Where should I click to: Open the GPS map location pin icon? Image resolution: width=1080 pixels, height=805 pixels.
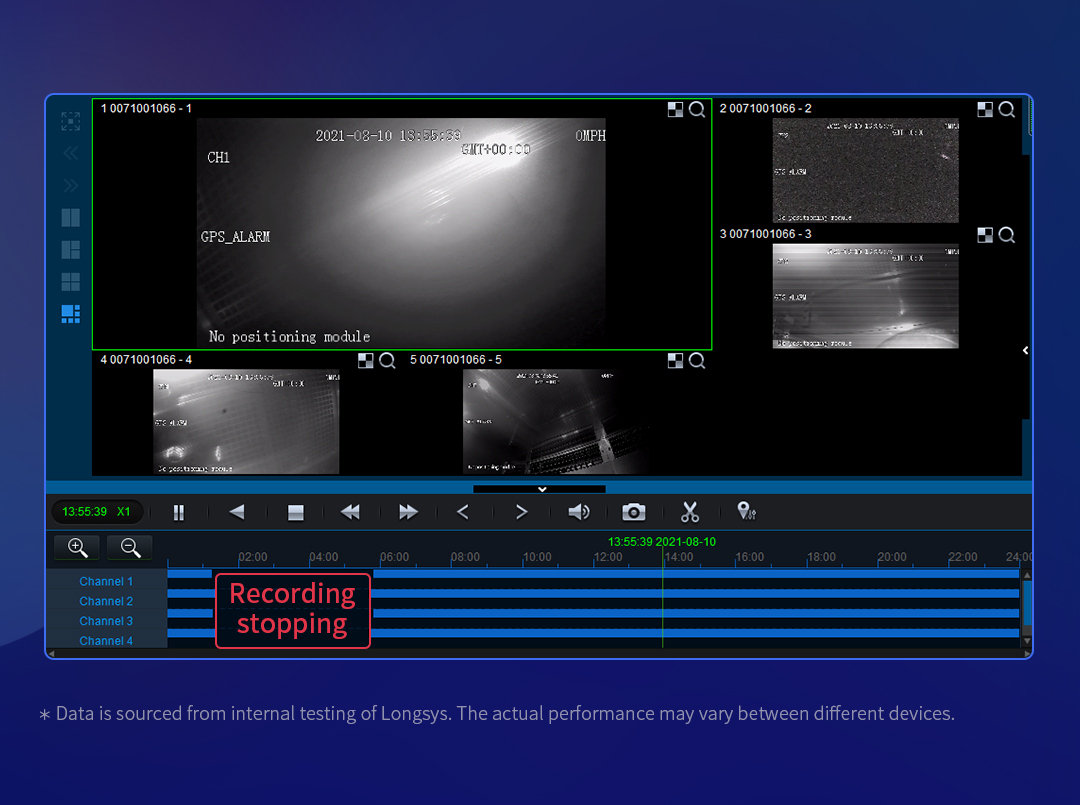click(x=746, y=511)
